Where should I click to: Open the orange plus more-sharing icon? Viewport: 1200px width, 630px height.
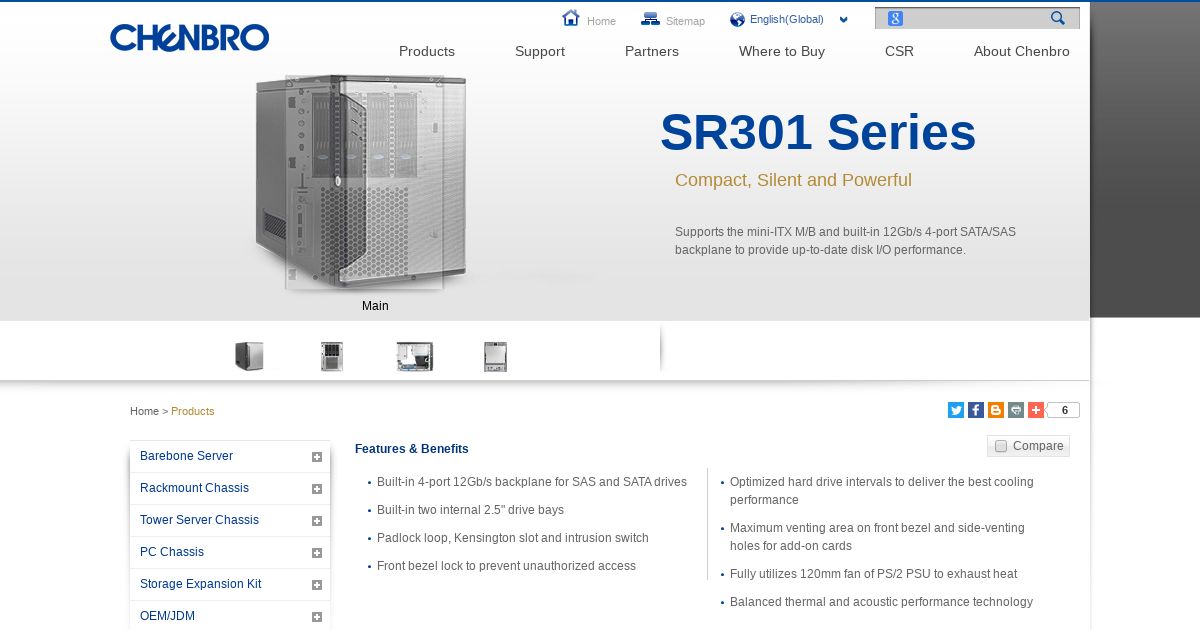[1036, 410]
